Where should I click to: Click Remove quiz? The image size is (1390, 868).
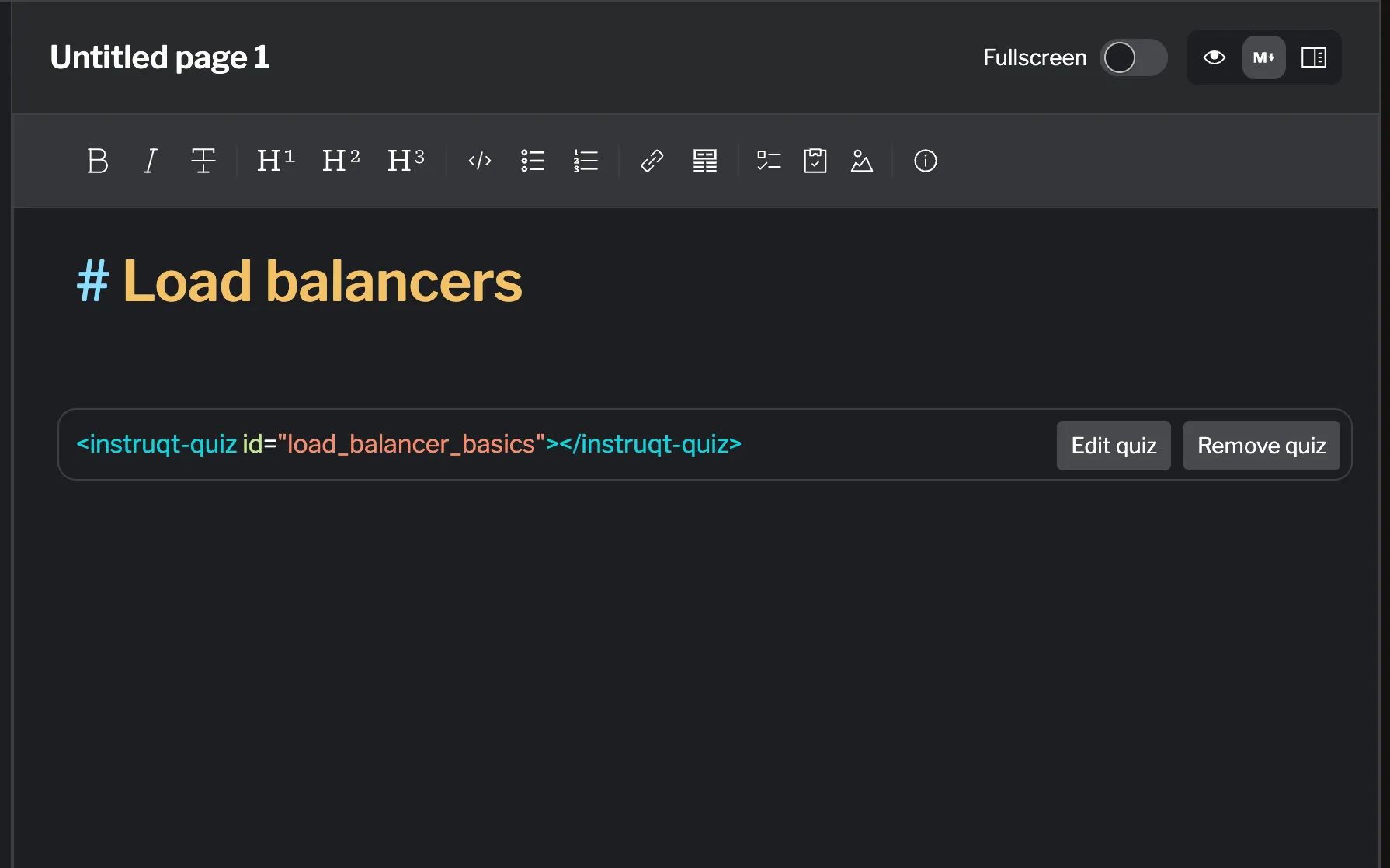pos(1261,446)
